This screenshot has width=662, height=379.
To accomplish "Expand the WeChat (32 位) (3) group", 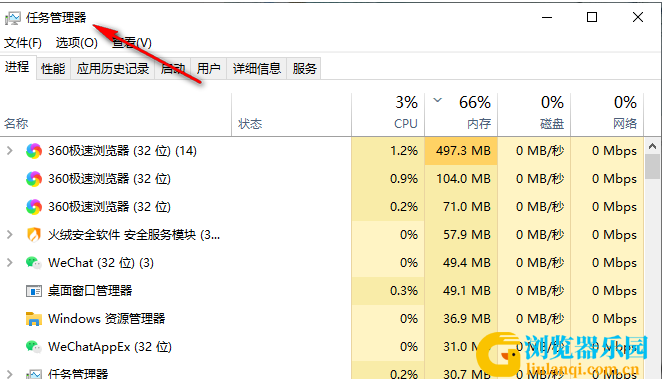I will pos(10,263).
